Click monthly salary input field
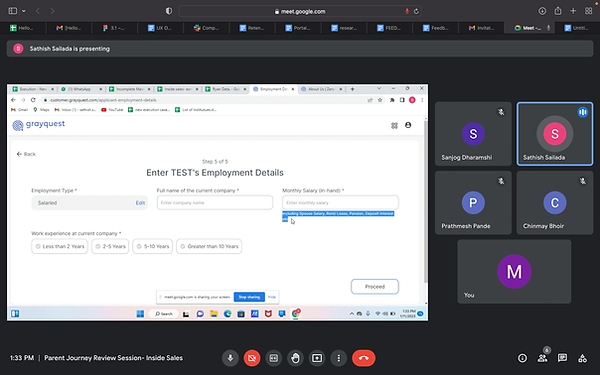600x375 pixels. pos(341,202)
